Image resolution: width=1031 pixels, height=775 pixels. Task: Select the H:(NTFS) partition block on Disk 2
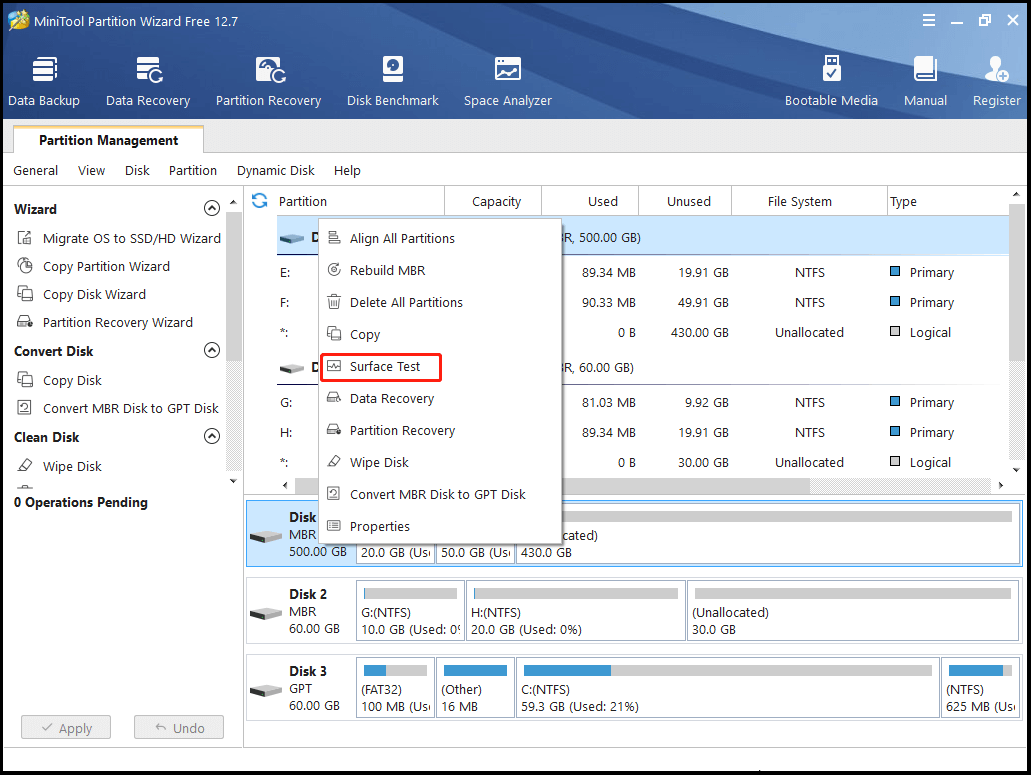[575, 610]
